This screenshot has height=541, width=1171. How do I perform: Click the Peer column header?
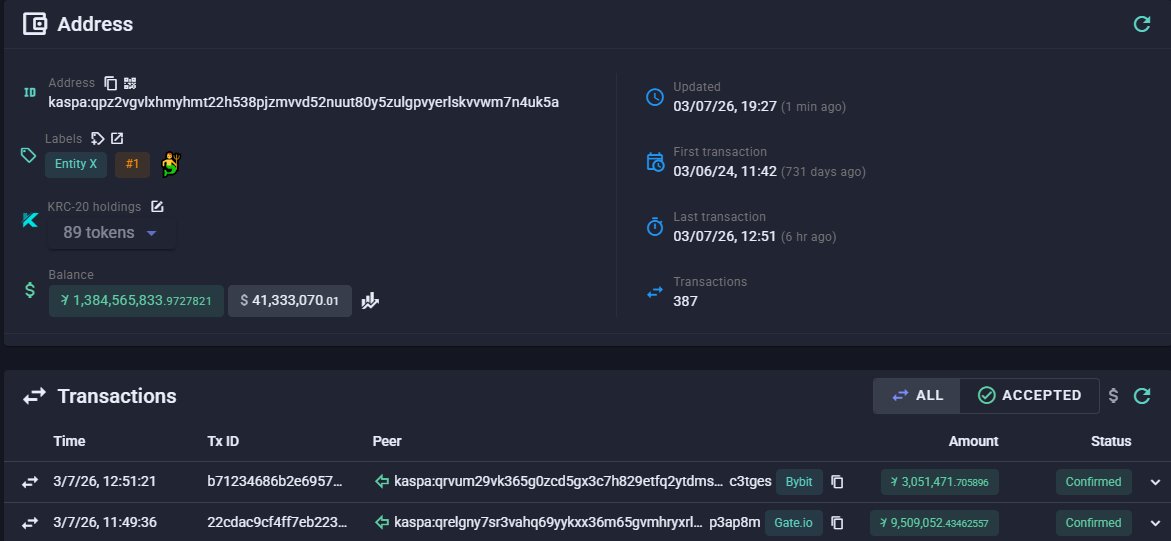tap(387, 441)
